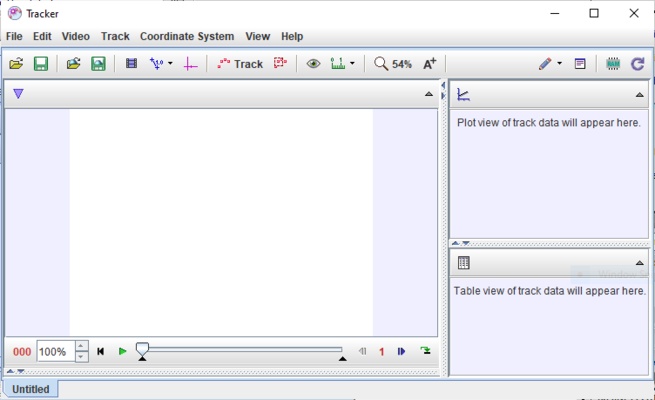Click divider arrows between plot and table
The image size is (655, 400).
click(461, 243)
